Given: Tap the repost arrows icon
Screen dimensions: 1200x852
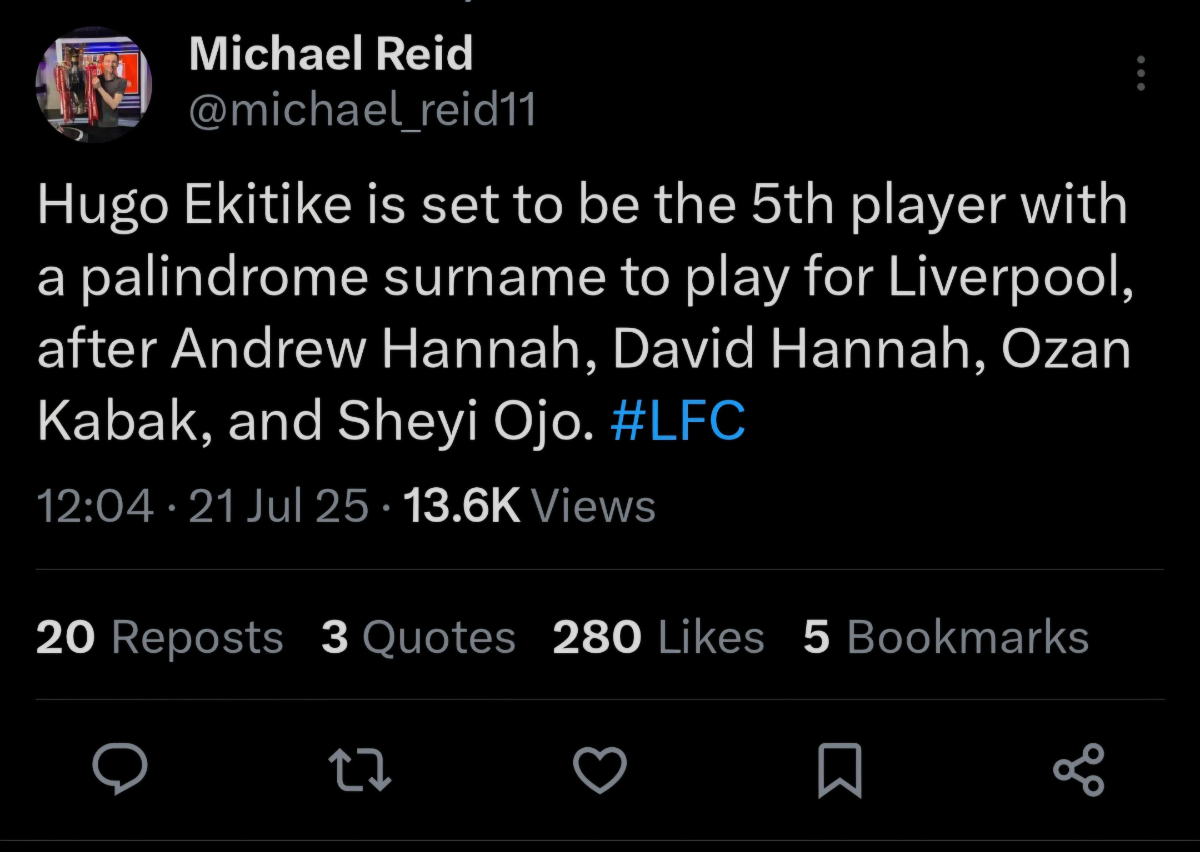Looking at the screenshot, I should click(x=361, y=769).
